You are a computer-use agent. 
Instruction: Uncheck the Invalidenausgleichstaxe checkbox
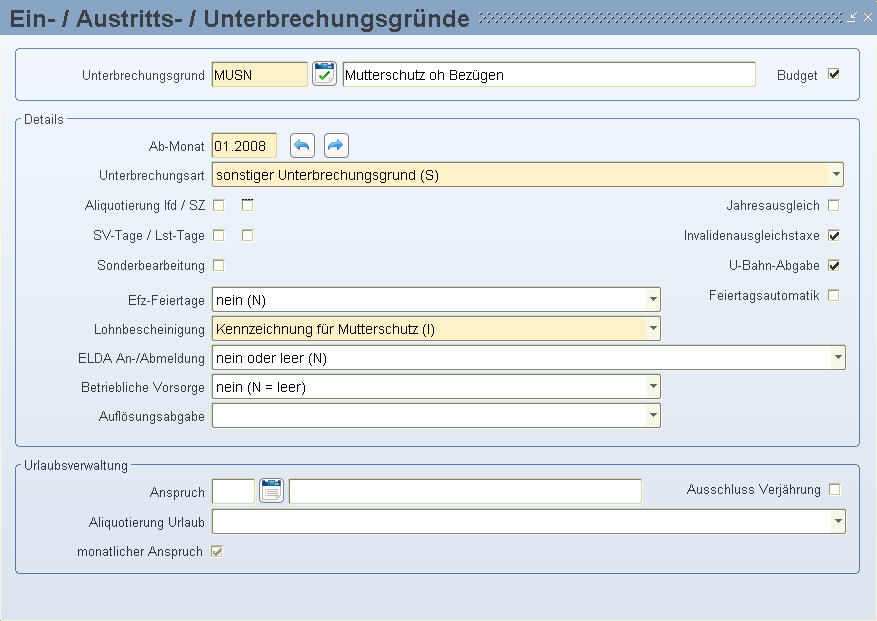coord(833,236)
